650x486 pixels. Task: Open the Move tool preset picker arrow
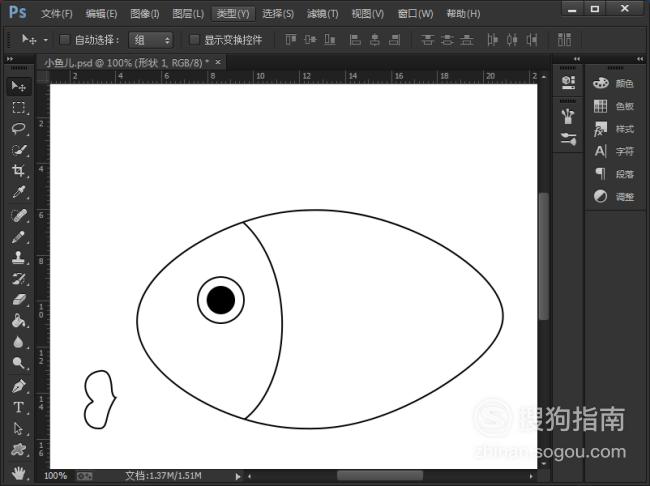coord(46,40)
